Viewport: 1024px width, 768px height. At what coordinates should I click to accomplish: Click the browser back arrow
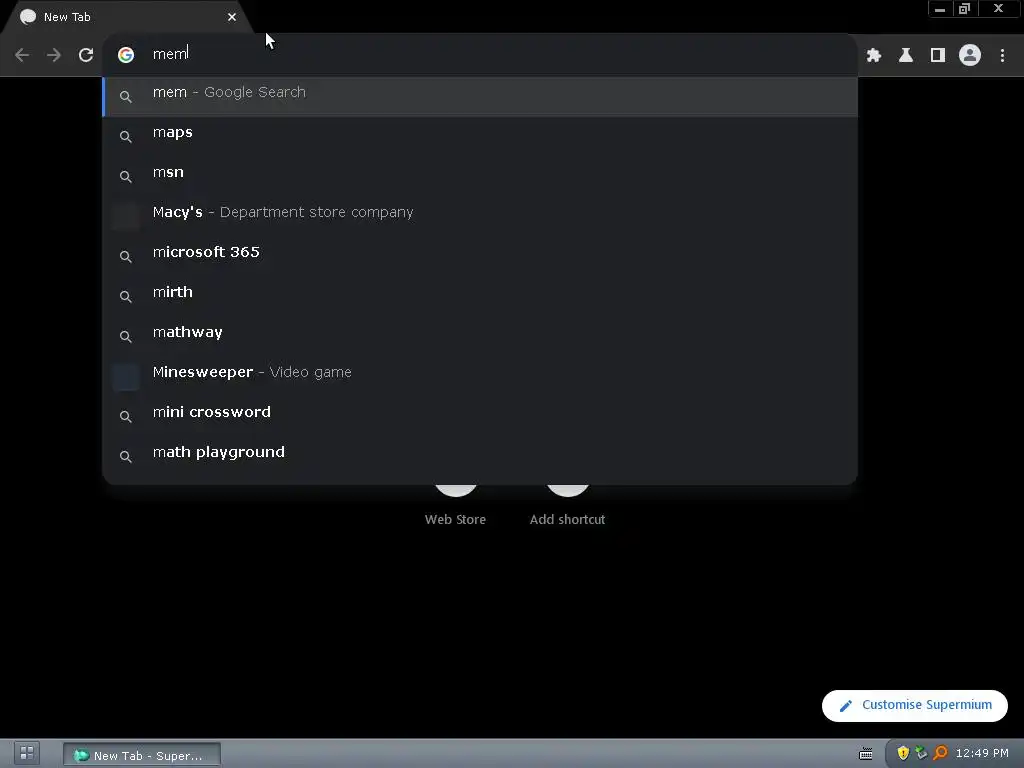click(x=22, y=55)
